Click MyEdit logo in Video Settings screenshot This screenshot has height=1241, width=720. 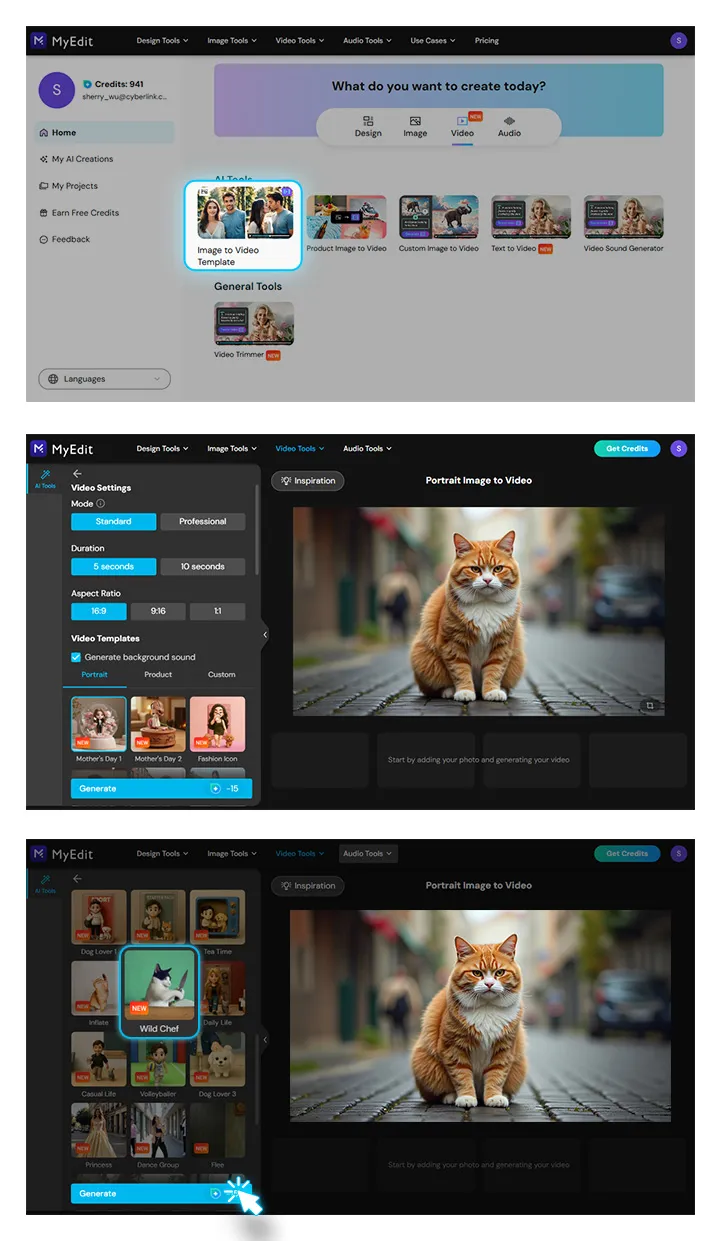coord(61,448)
